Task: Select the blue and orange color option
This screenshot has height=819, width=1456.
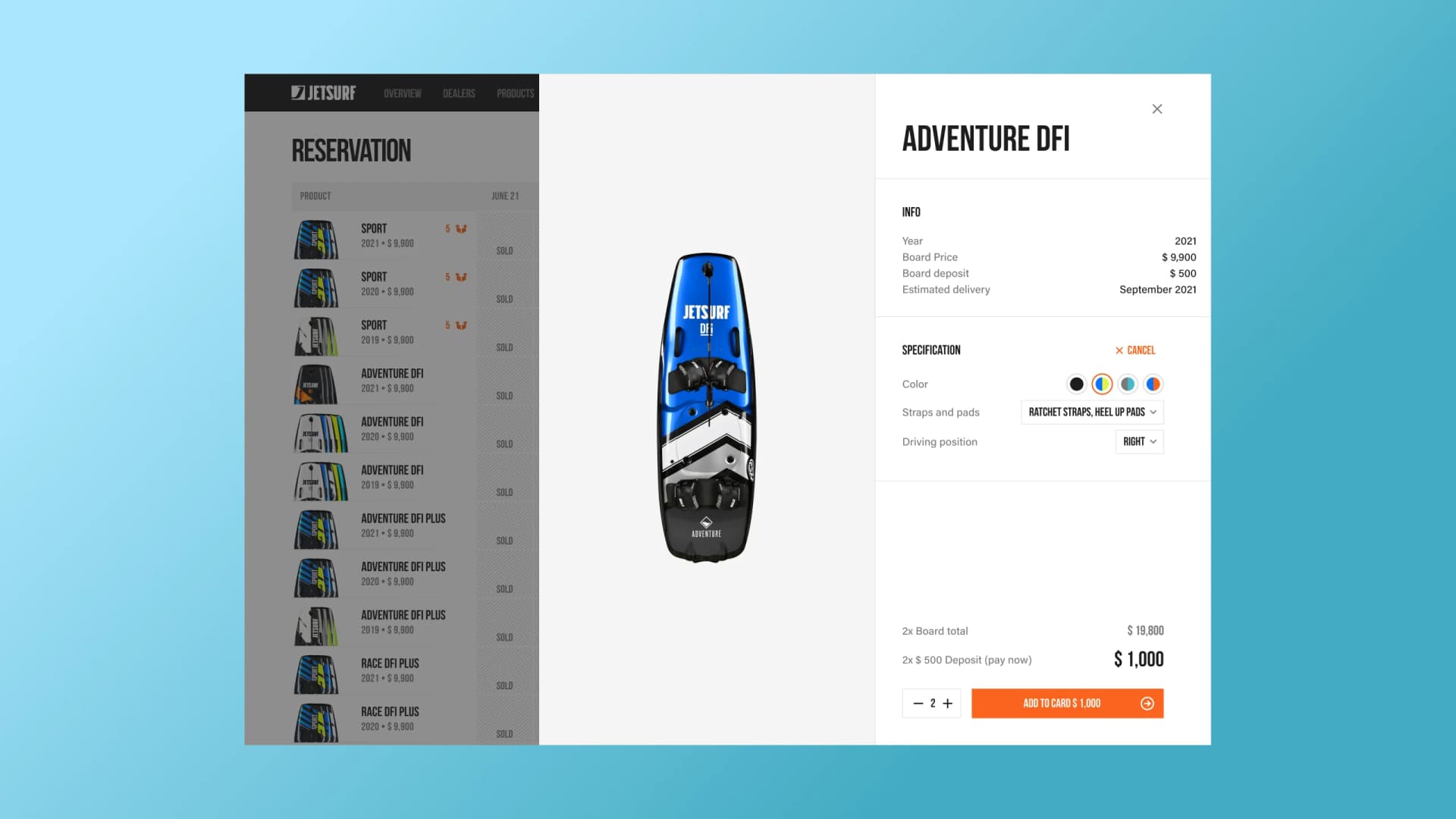Action: [1153, 384]
